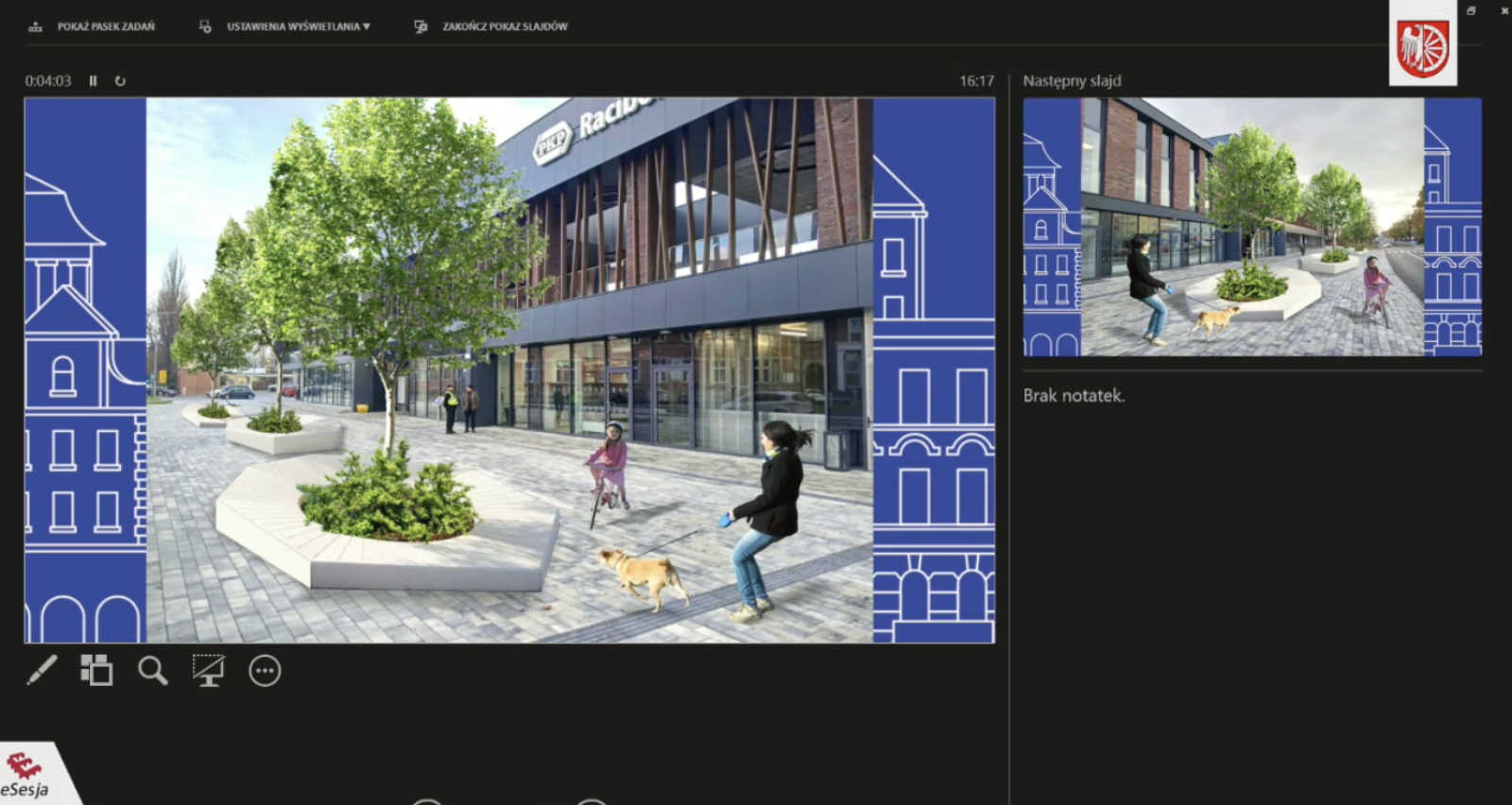This screenshot has height=805, width=1512.
Task: Click the current slide to advance
Action: [509, 370]
